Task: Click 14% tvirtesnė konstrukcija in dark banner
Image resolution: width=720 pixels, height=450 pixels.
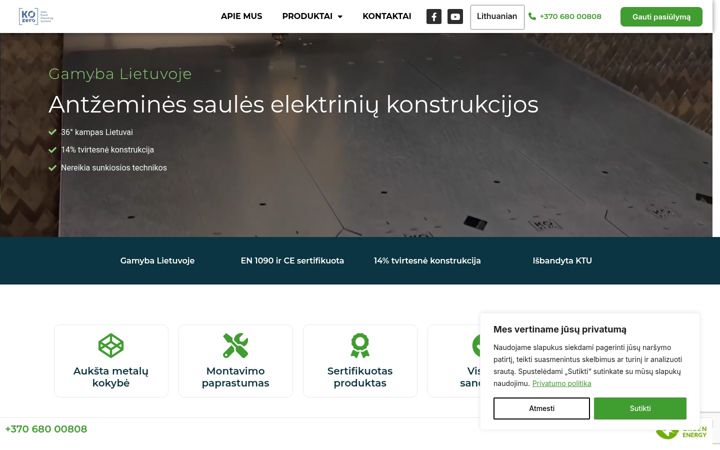Action: [x=427, y=261]
